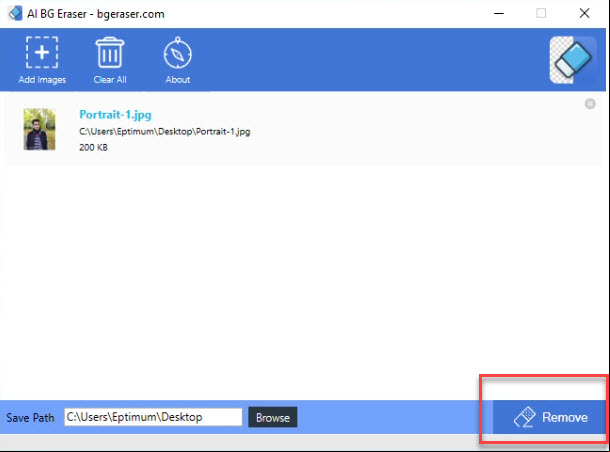Focus the Save Path input field

pyautogui.click(x=153, y=417)
